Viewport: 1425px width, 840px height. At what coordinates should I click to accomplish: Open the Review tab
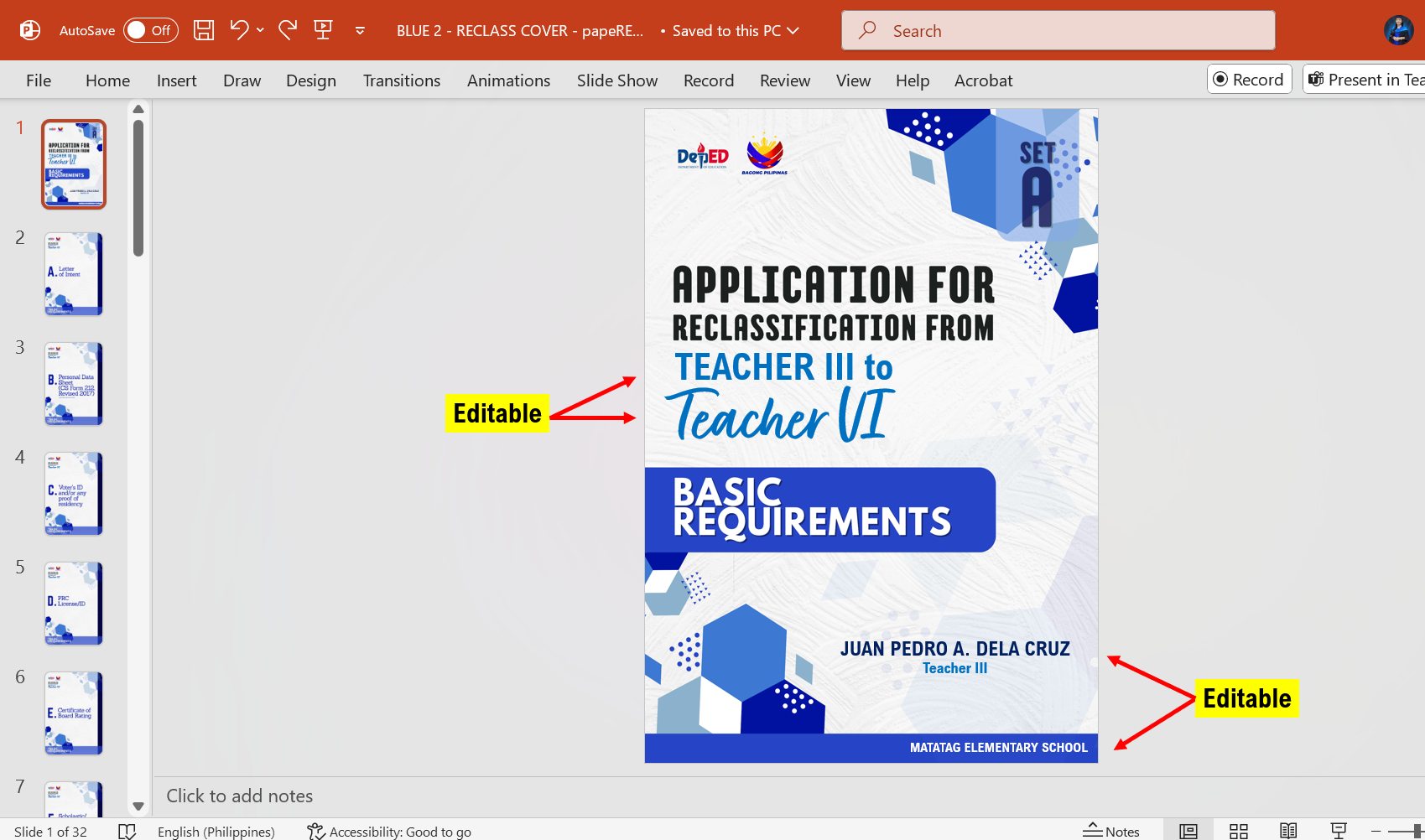[x=784, y=80]
